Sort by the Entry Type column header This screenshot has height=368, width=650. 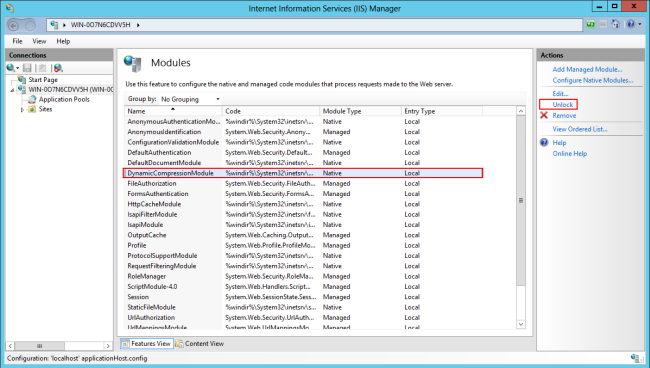click(x=442, y=111)
